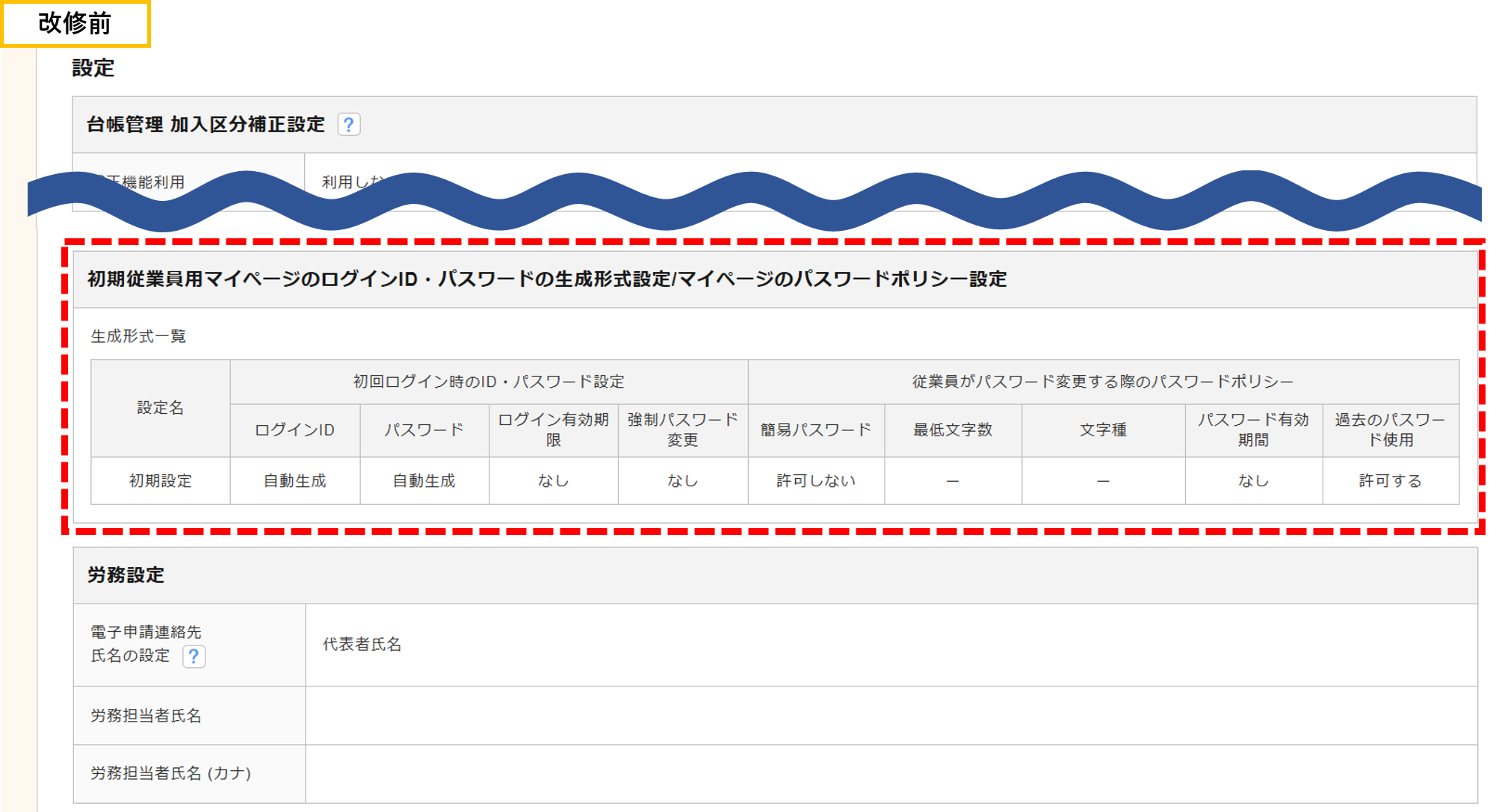Click the 労務設定 section header
Screen dimensions: 1496x812
(126, 575)
